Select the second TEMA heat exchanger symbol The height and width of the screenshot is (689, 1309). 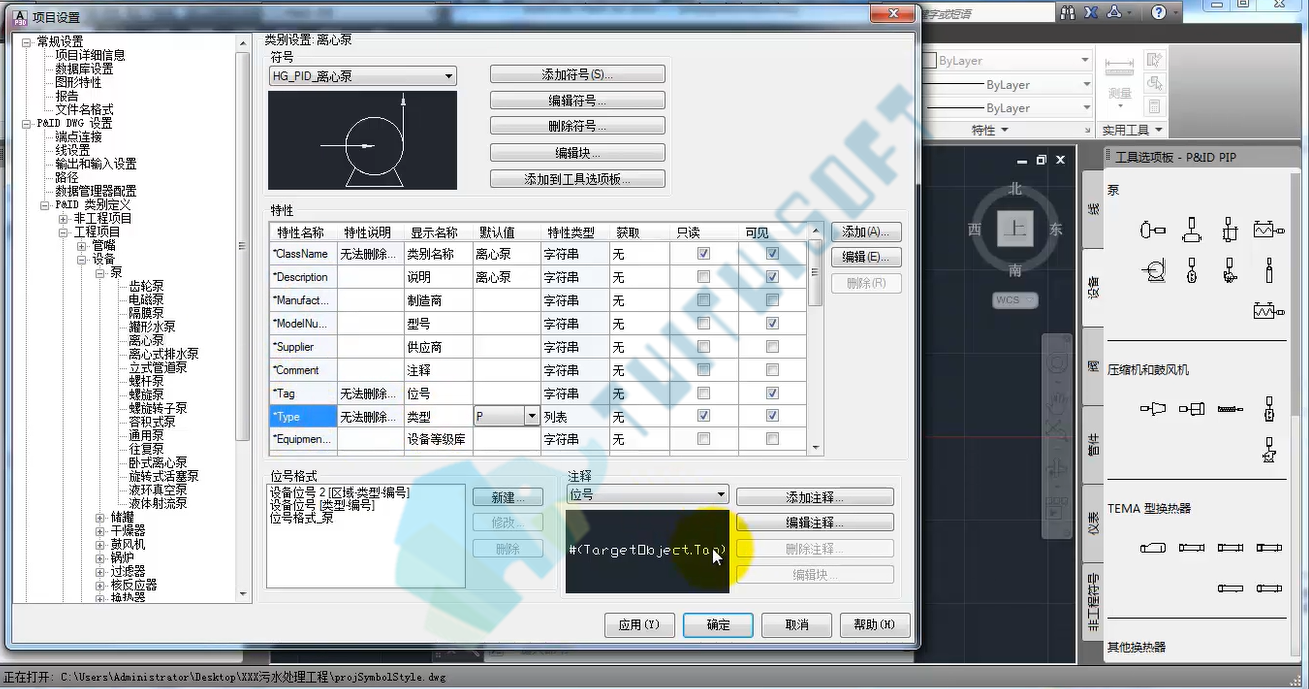[1191, 547]
